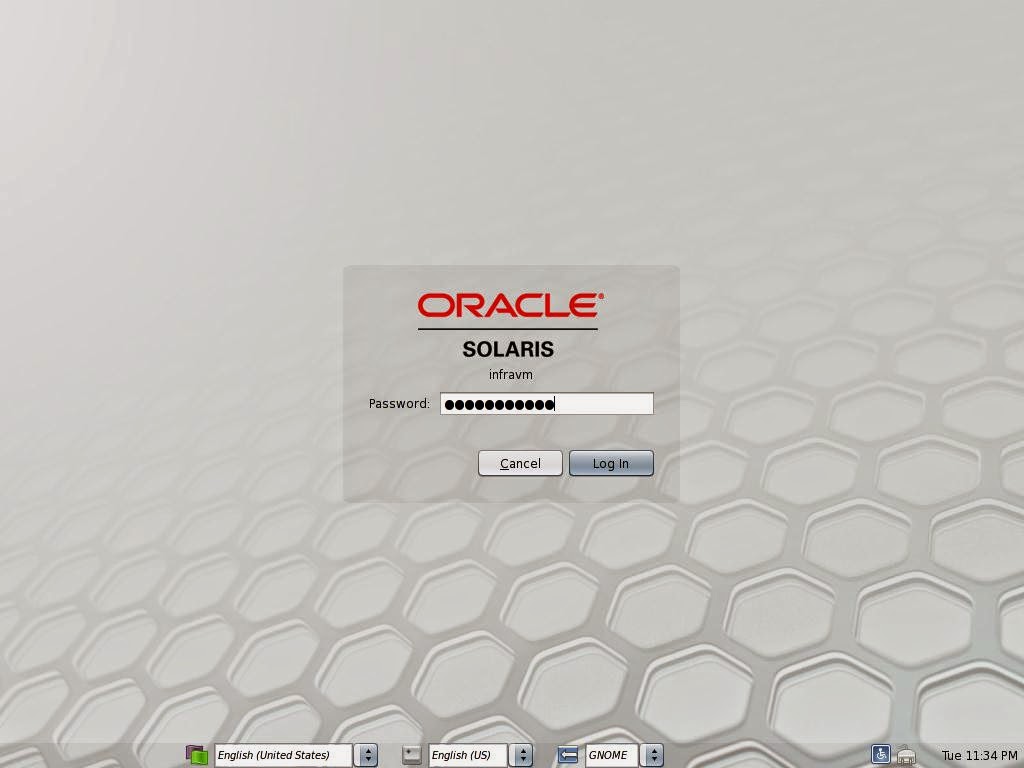Click the session type arrow icon
This screenshot has height=768, width=1024.
click(568, 755)
